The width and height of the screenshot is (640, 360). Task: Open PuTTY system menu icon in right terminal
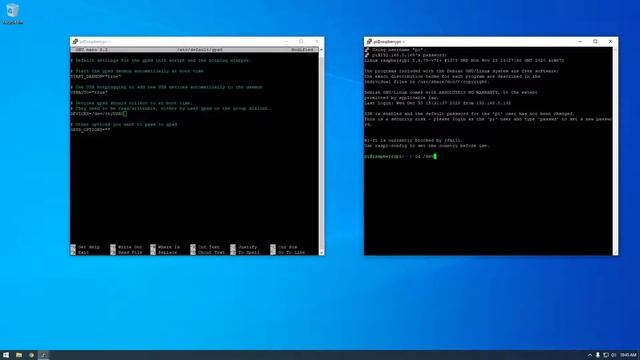point(369,42)
